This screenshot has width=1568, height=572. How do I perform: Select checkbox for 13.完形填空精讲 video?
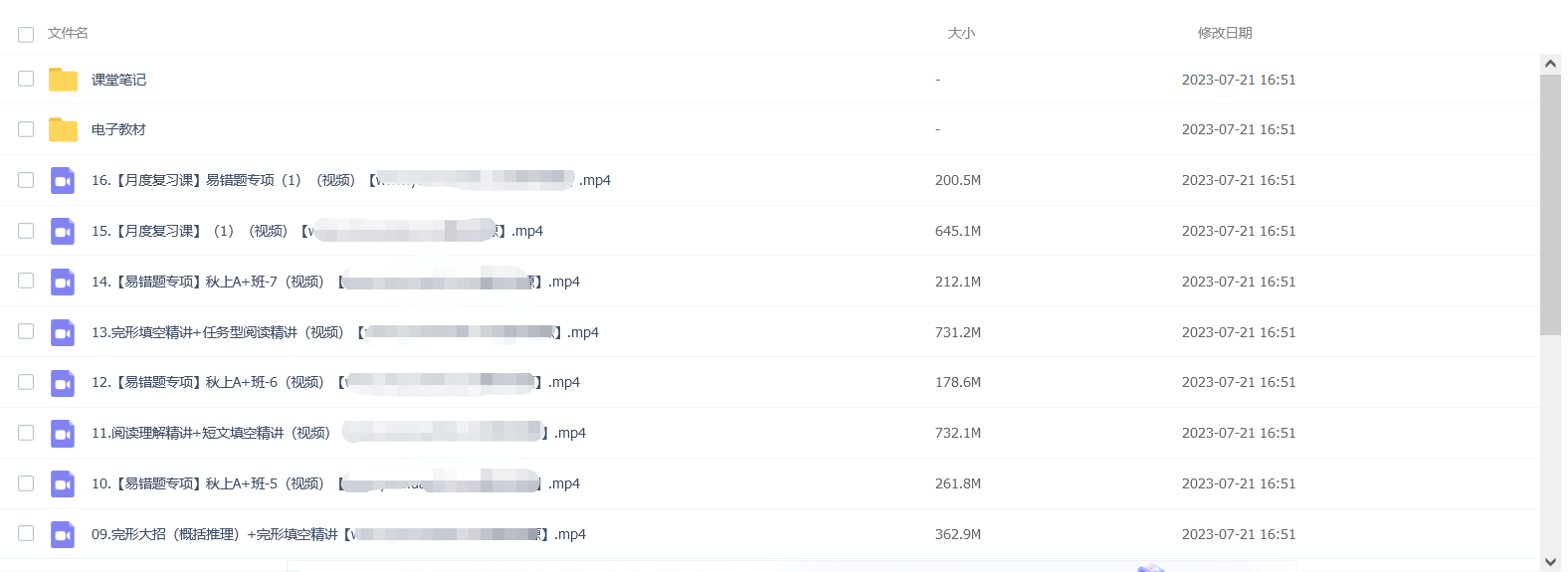click(x=26, y=331)
